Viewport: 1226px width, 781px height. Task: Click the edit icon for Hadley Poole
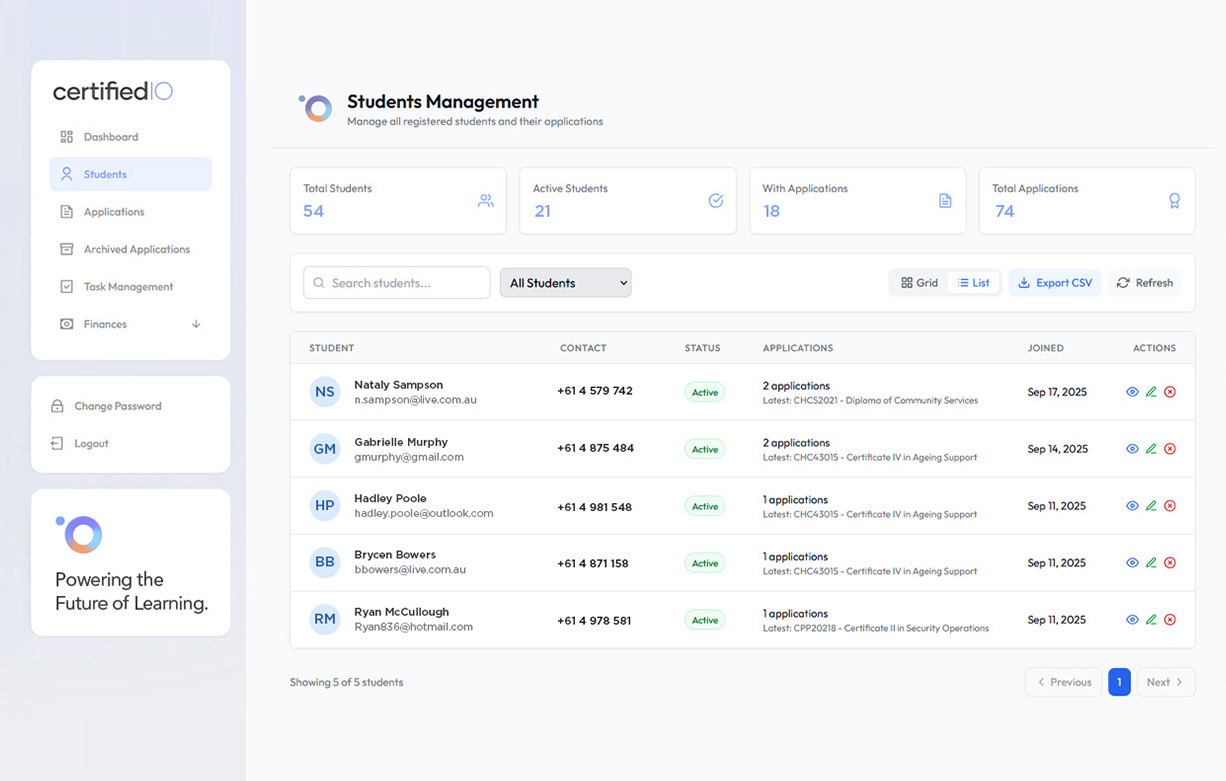coord(1151,506)
